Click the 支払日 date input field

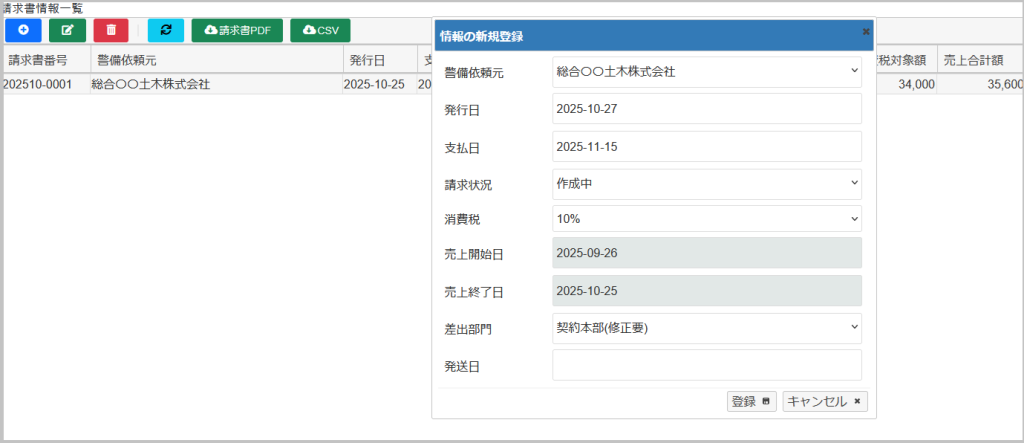pos(706,146)
